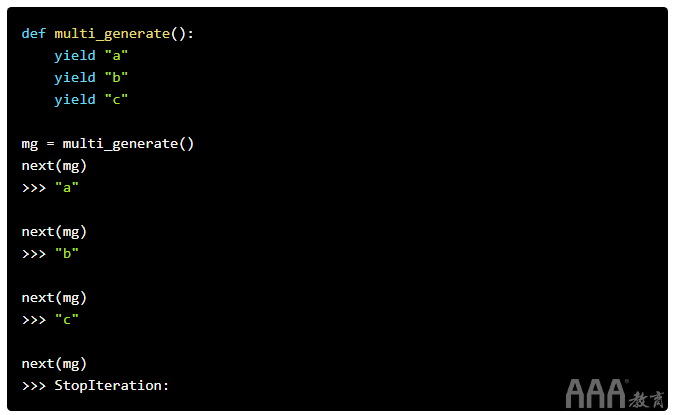Click the yield "c" statement
The height and width of the screenshot is (415, 675).
tap(91, 100)
